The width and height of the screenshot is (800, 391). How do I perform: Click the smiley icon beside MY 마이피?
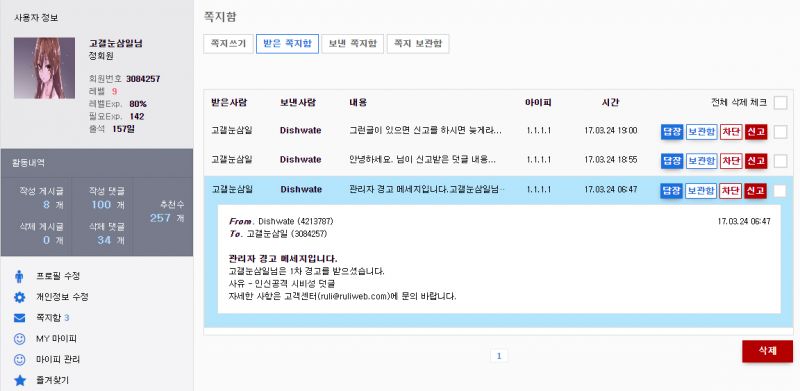click(x=19, y=339)
